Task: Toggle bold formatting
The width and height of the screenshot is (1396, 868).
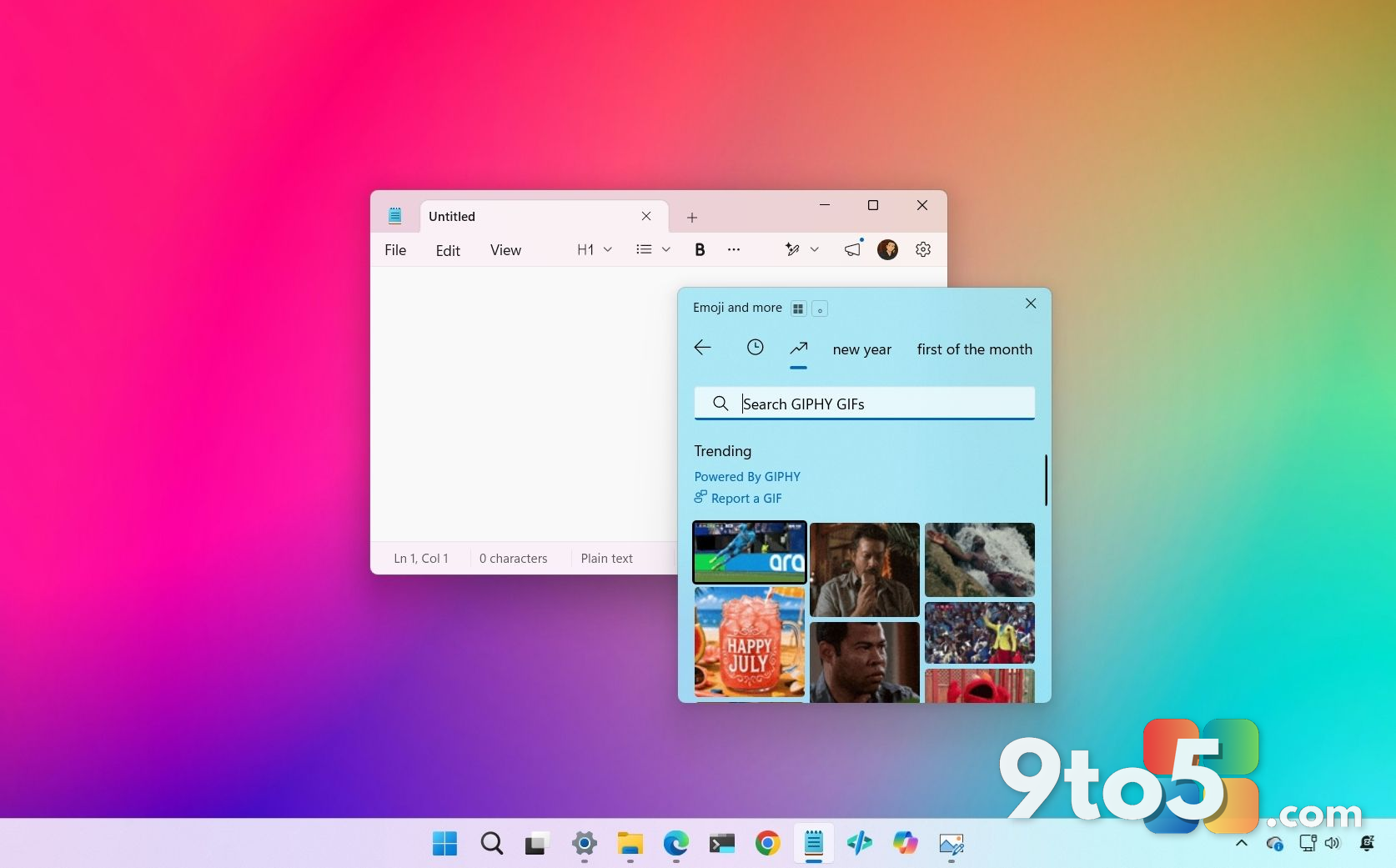Action: pos(700,249)
